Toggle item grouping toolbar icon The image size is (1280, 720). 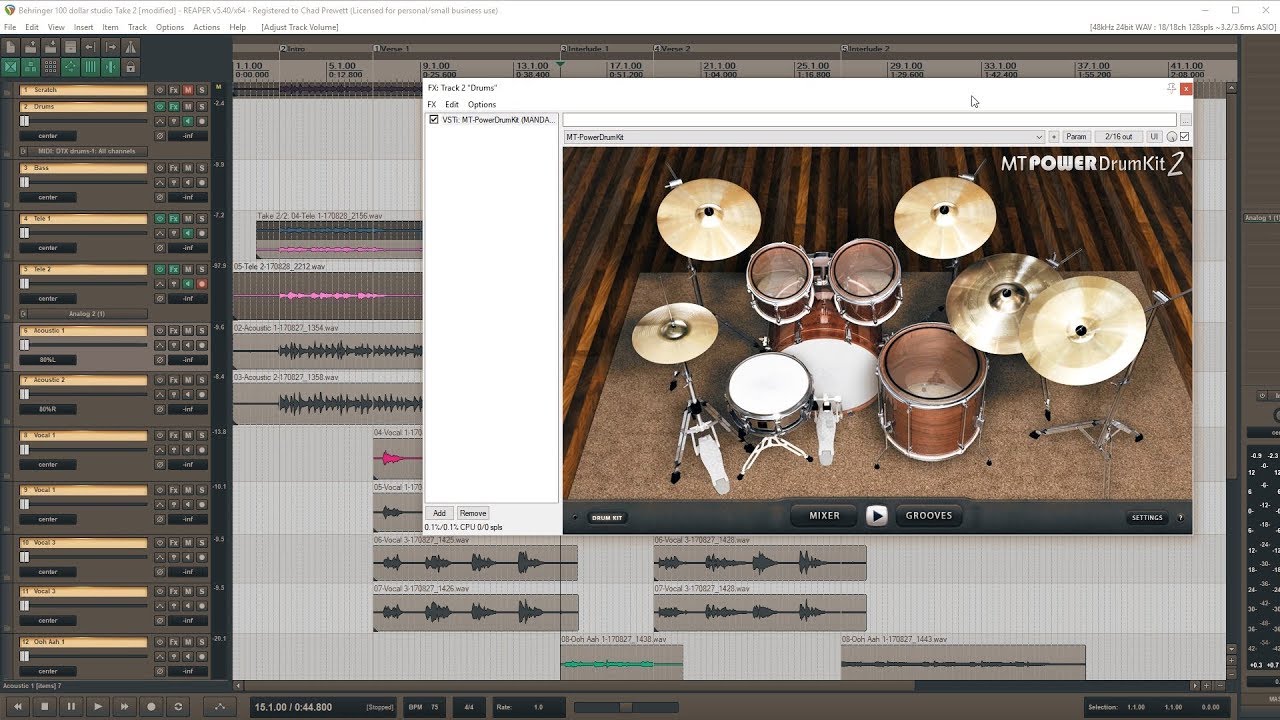pyautogui.click(x=31, y=67)
